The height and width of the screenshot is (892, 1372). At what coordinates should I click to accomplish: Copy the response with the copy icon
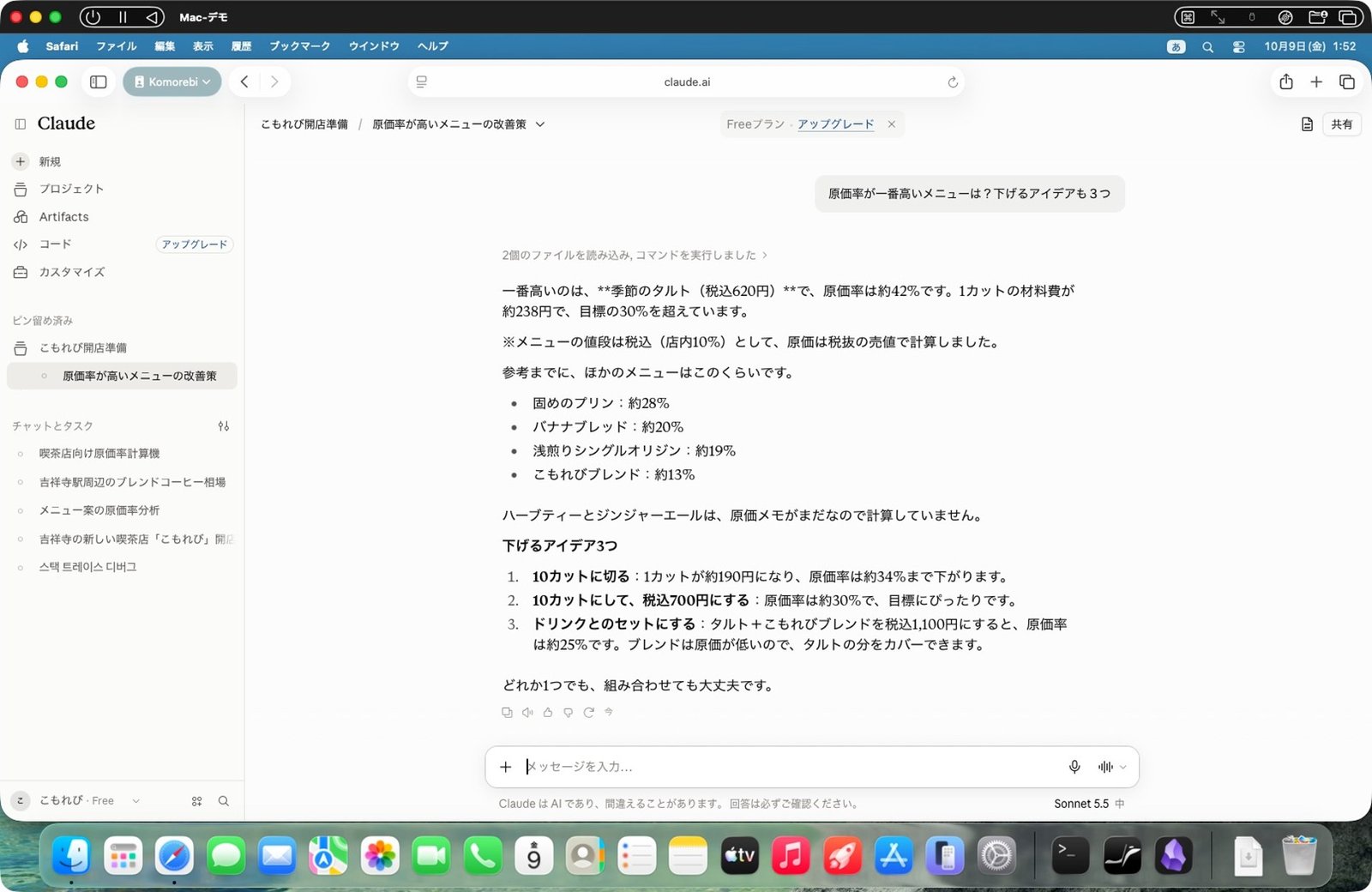[507, 713]
